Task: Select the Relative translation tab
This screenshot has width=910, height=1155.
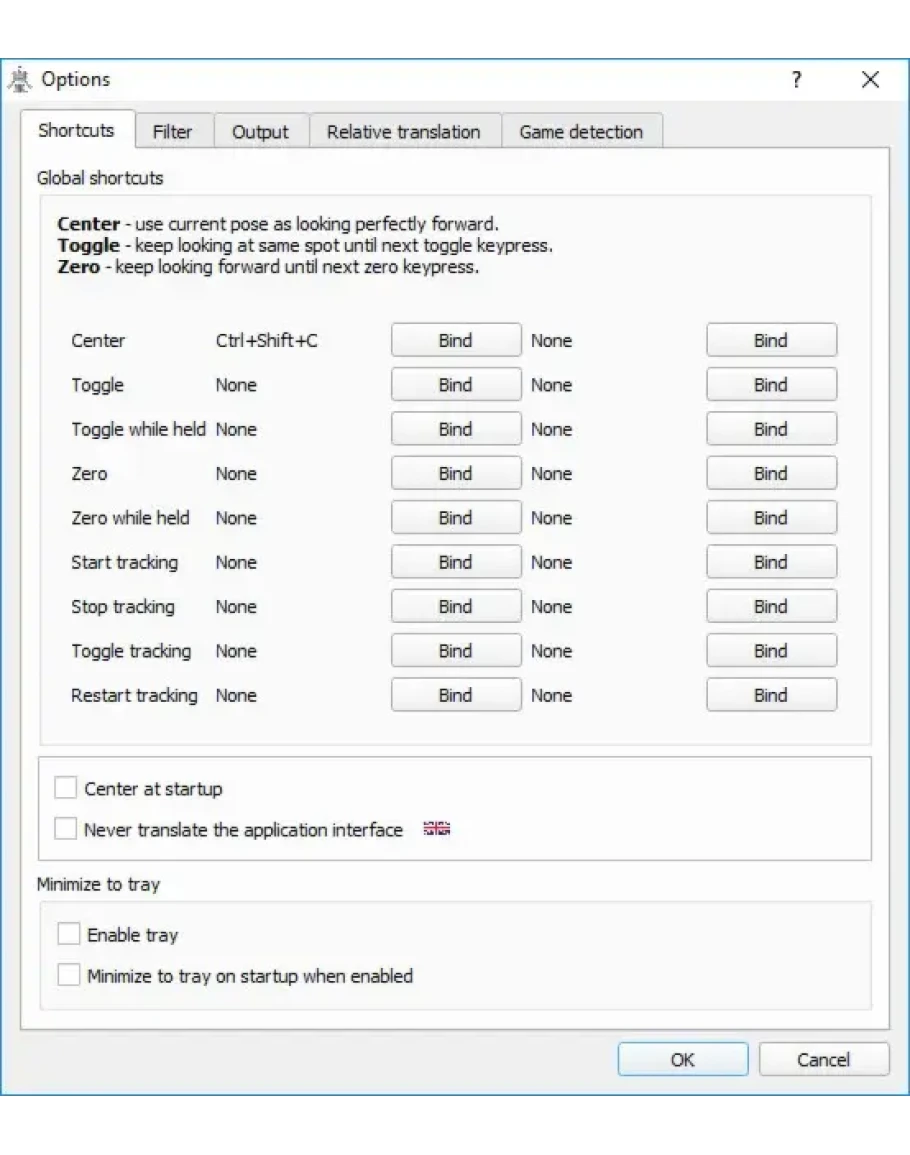Action: click(x=403, y=132)
